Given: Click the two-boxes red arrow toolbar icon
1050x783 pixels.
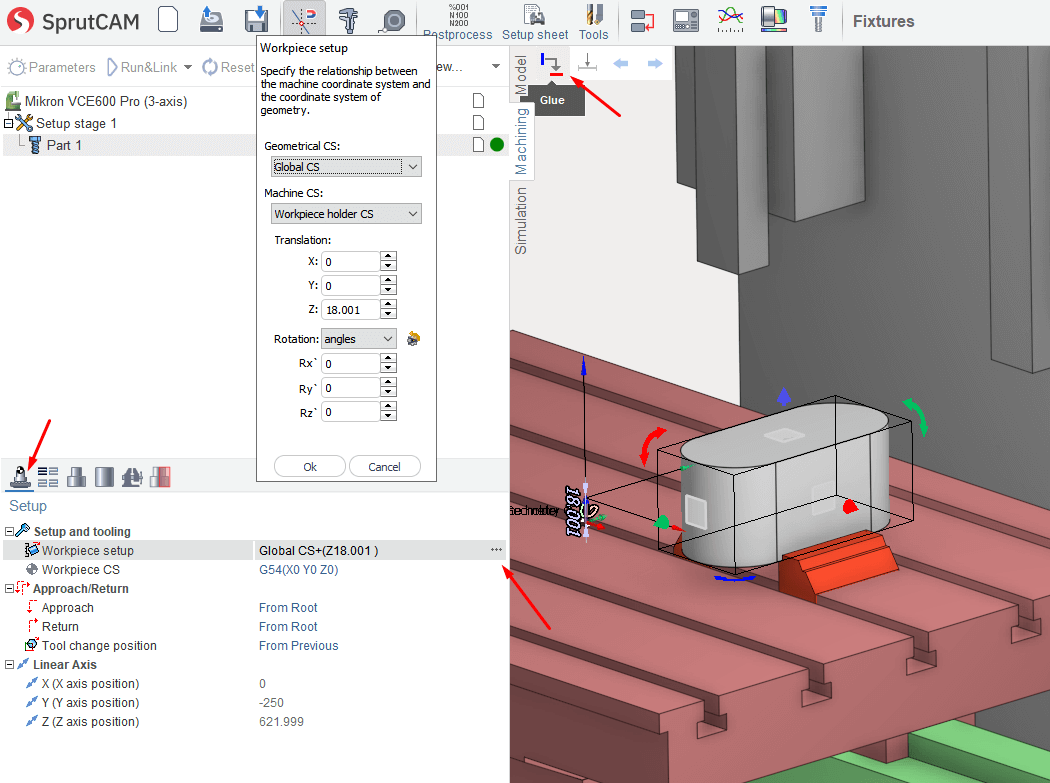Looking at the screenshot, I should tap(642, 21).
